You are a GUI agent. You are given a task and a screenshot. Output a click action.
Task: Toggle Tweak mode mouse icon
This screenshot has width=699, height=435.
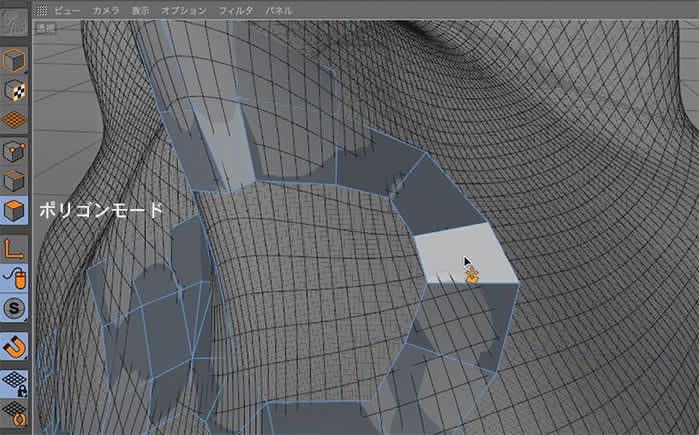(x=15, y=278)
